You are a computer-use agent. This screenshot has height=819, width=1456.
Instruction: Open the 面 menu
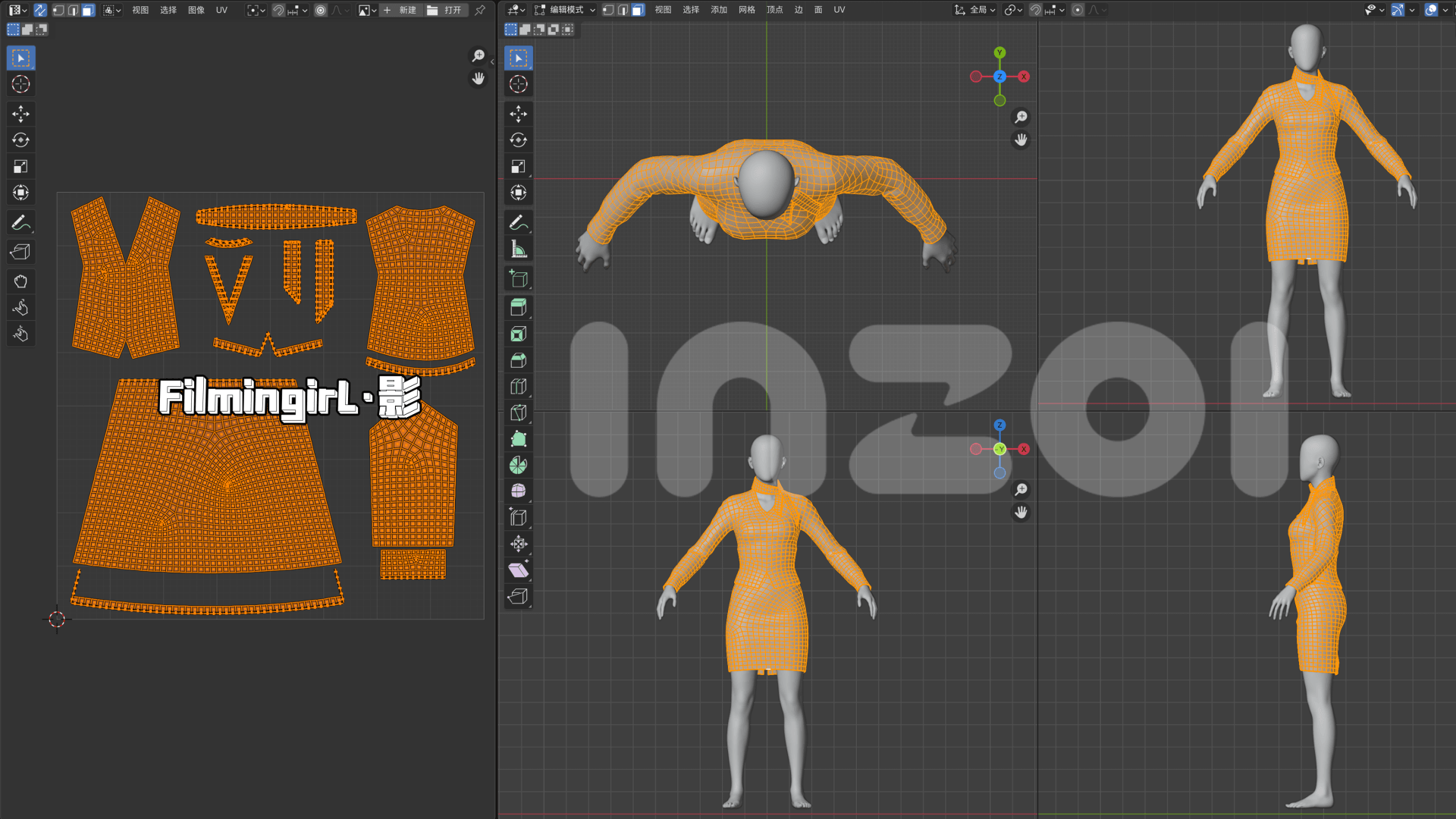(818, 10)
